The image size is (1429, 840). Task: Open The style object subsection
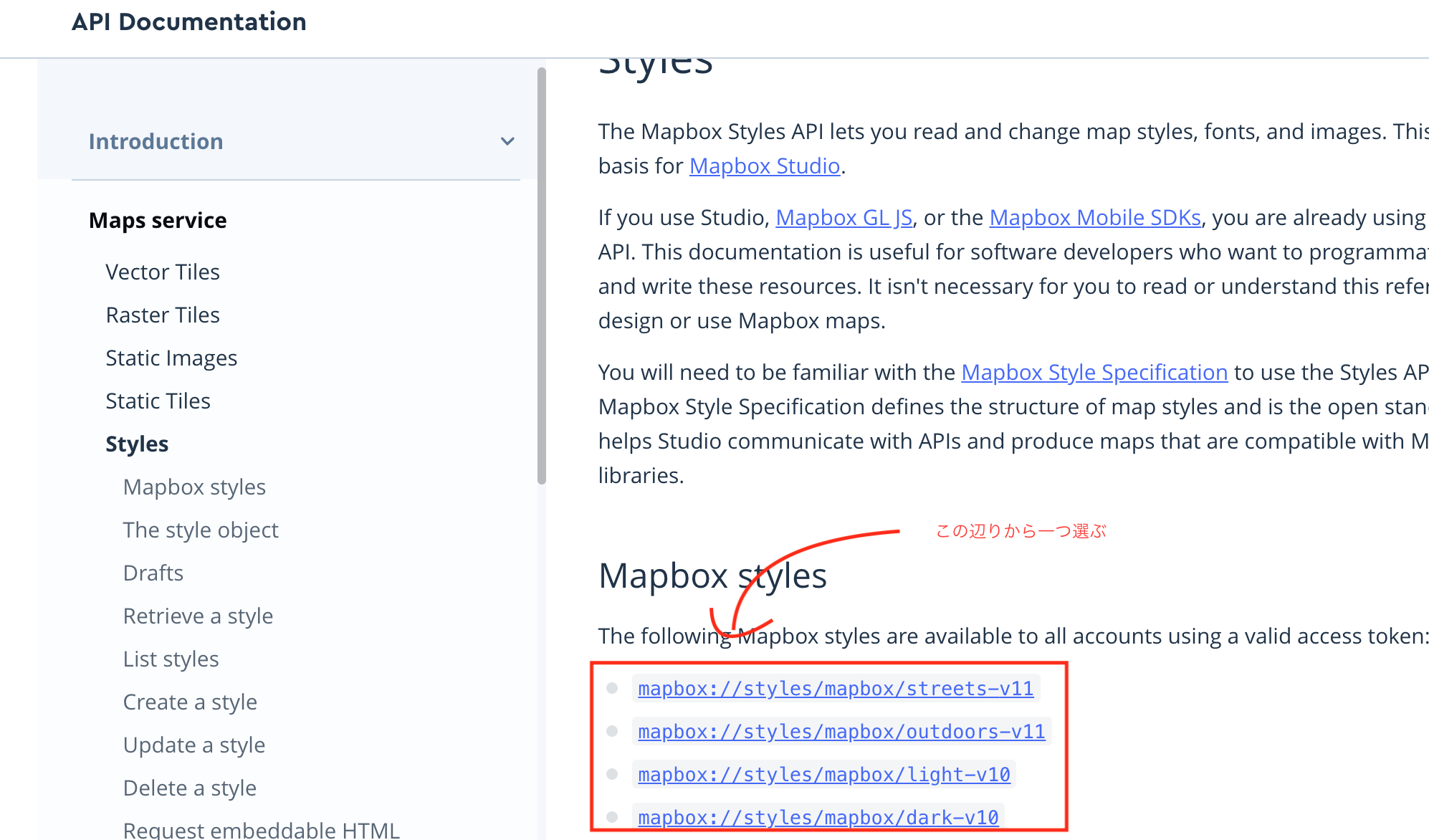click(201, 530)
